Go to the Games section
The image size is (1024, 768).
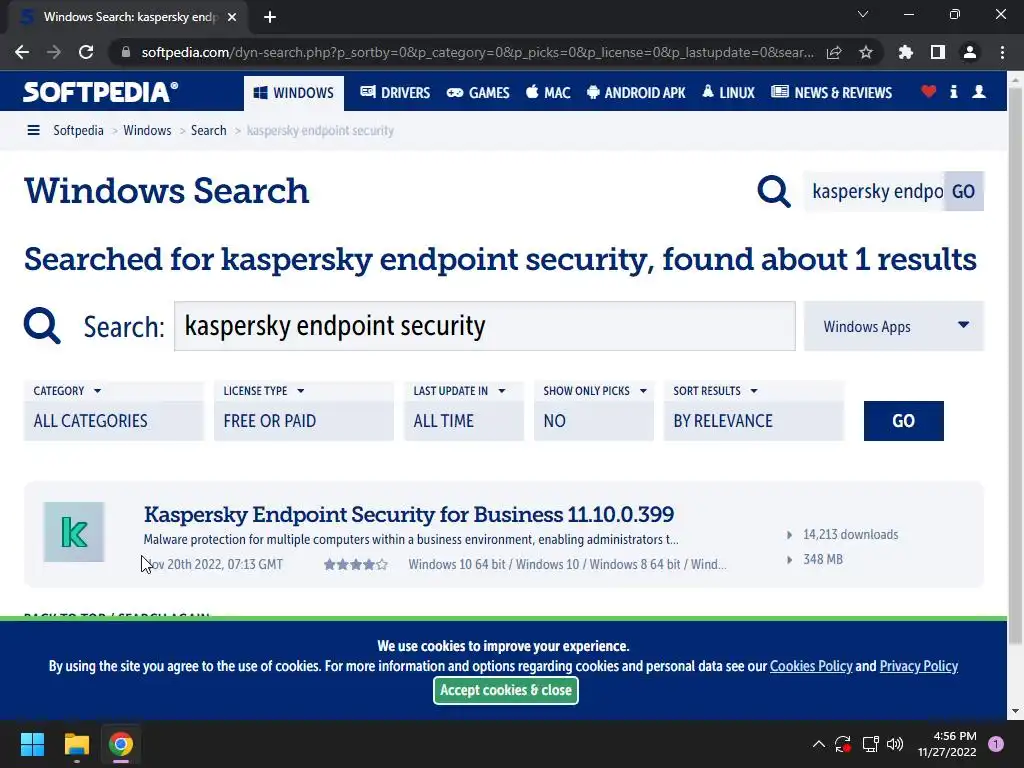point(478,93)
